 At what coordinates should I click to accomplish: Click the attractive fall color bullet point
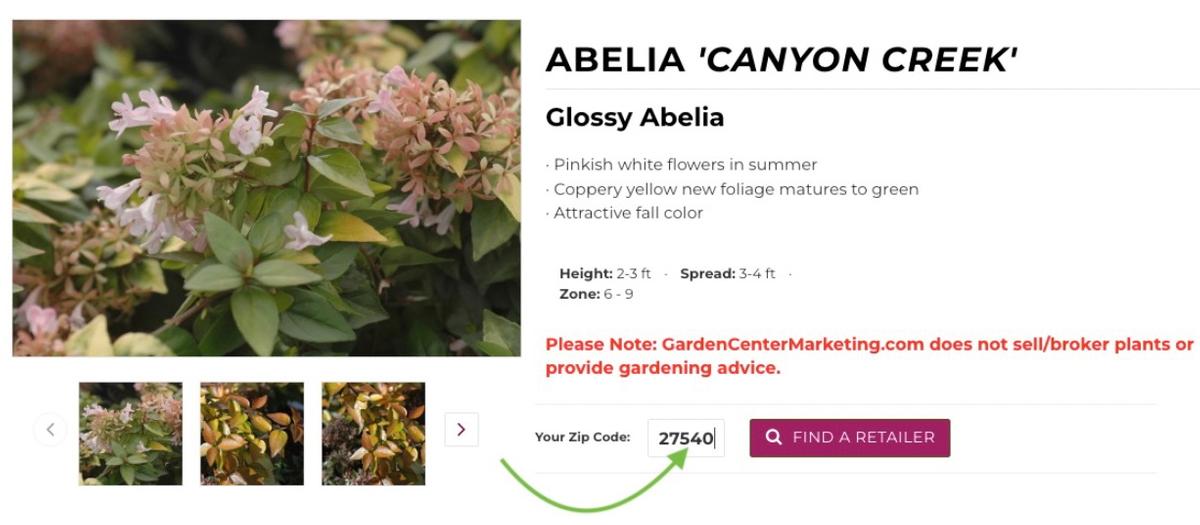click(x=626, y=213)
